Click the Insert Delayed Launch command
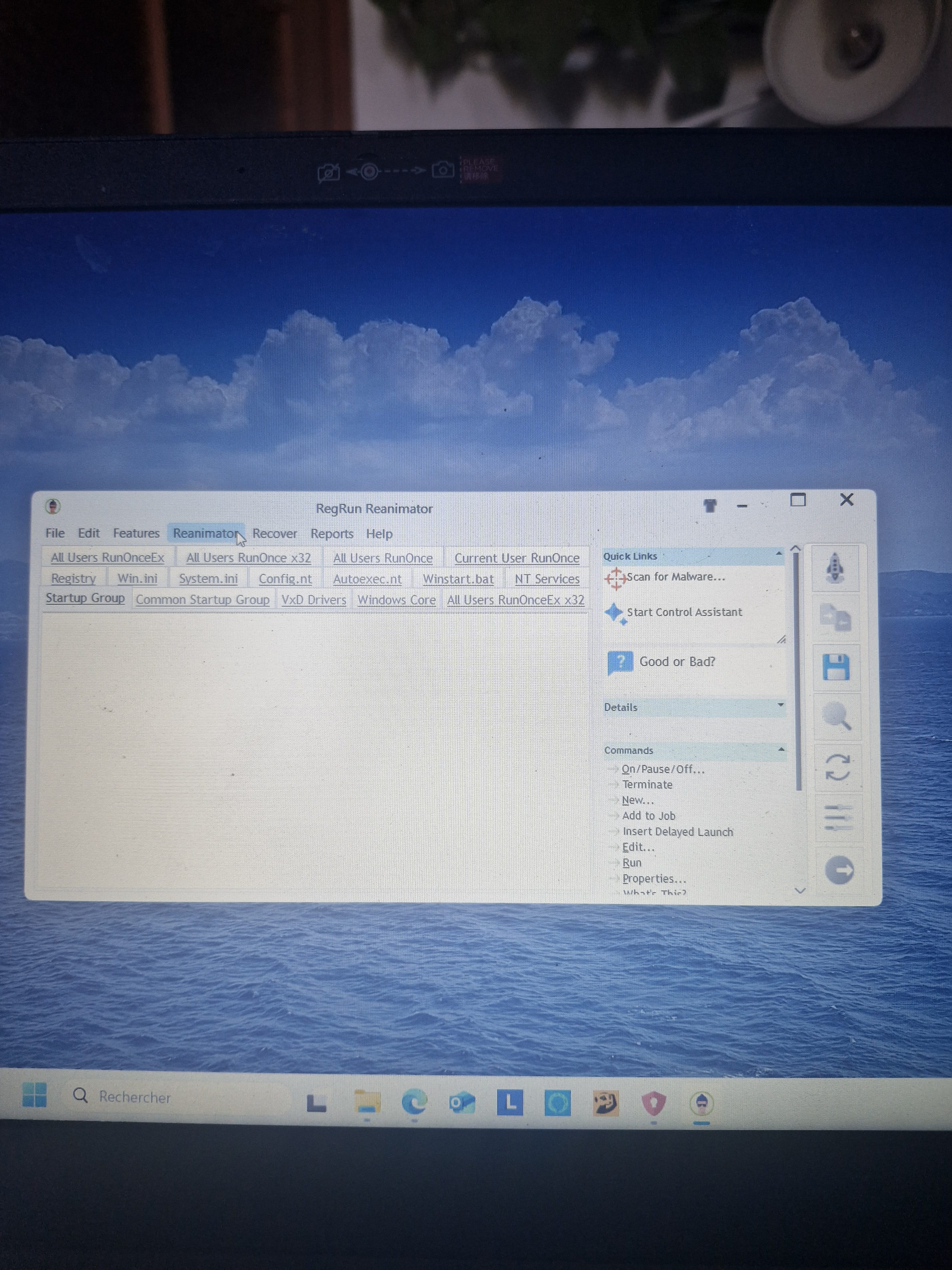The image size is (952, 1270). coord(678,831)
